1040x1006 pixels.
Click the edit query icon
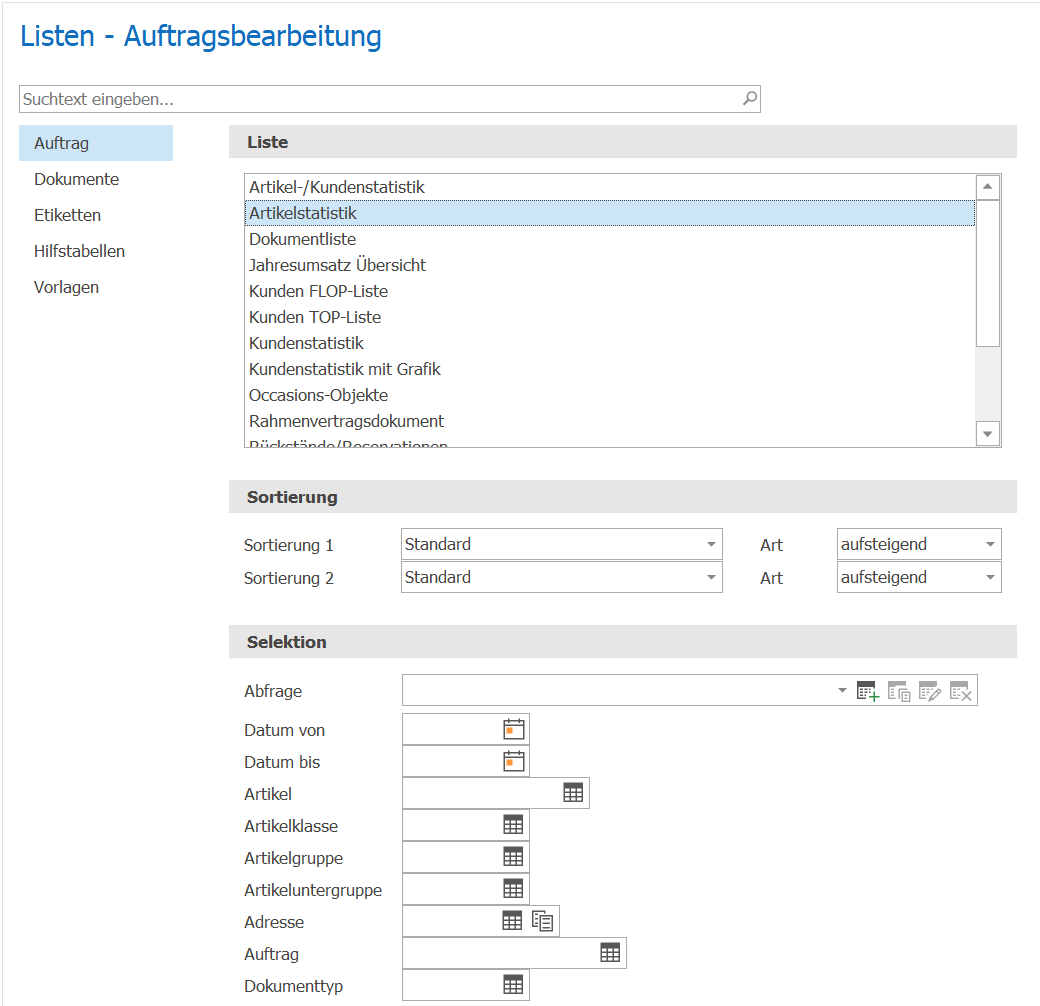click(x=930, y=691)
